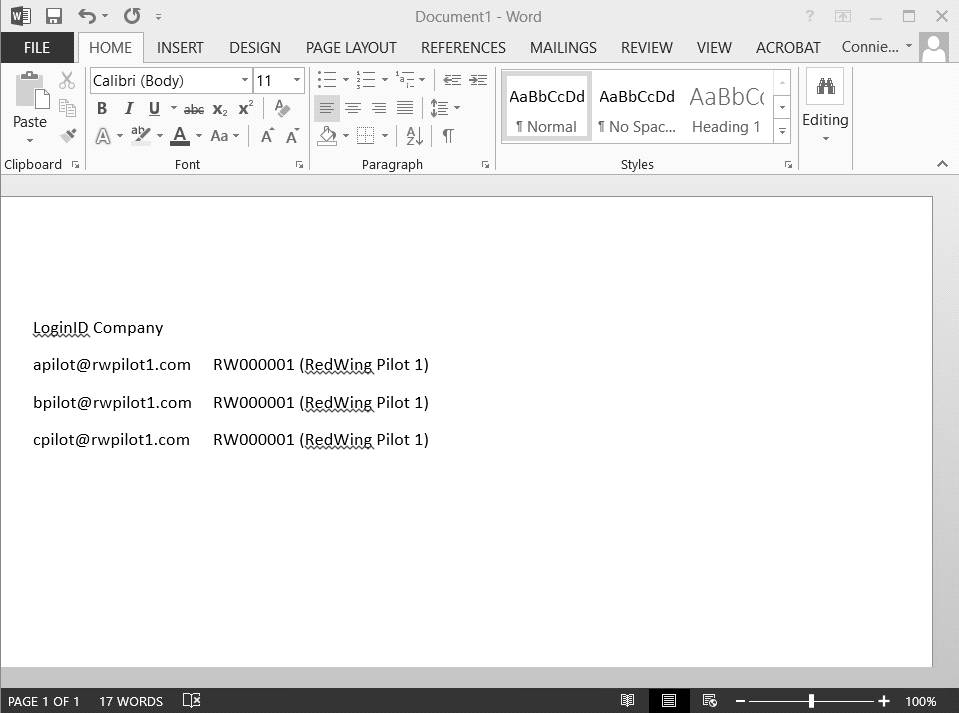Screen dimensions: 959x713
Task: Apply font color red A swatch
Action: [x=180, y=136]
